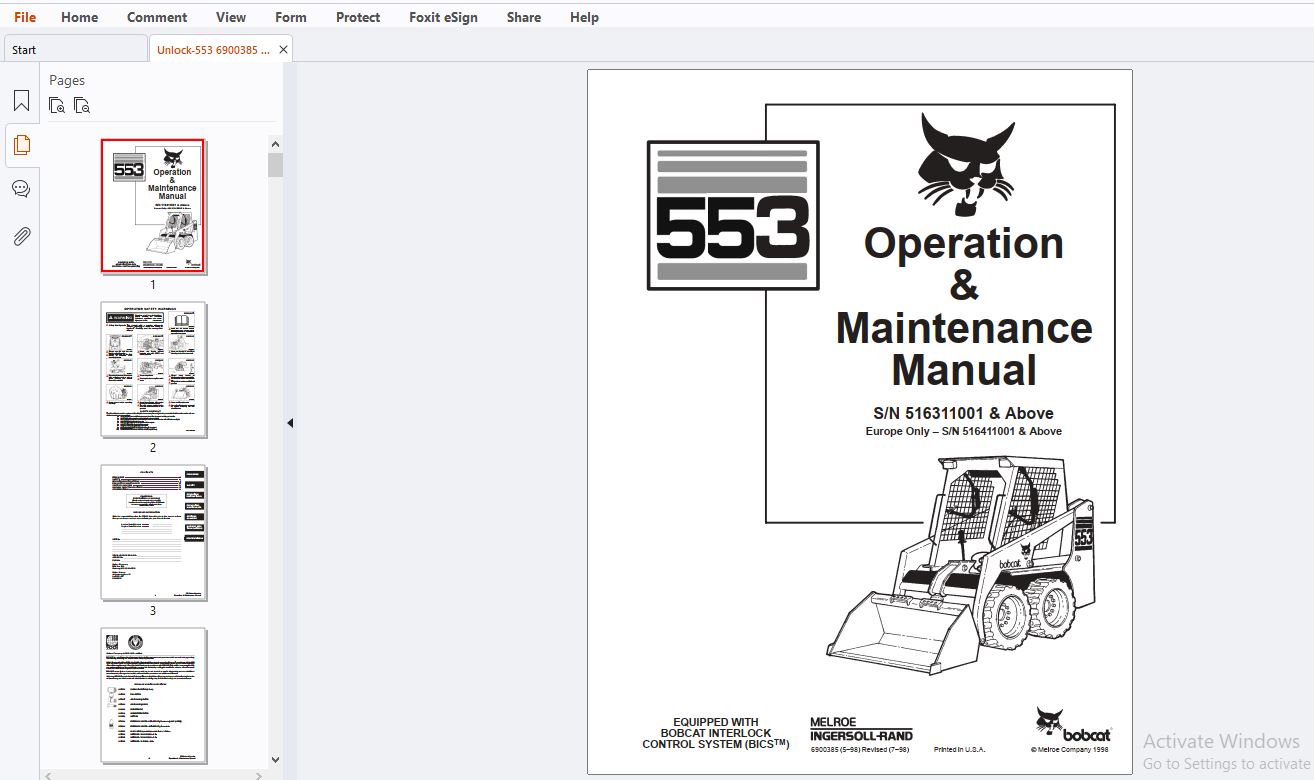Open the Protect ribbon tab
The height and width of the screenshot is (780, 1314).
(358, 17)
